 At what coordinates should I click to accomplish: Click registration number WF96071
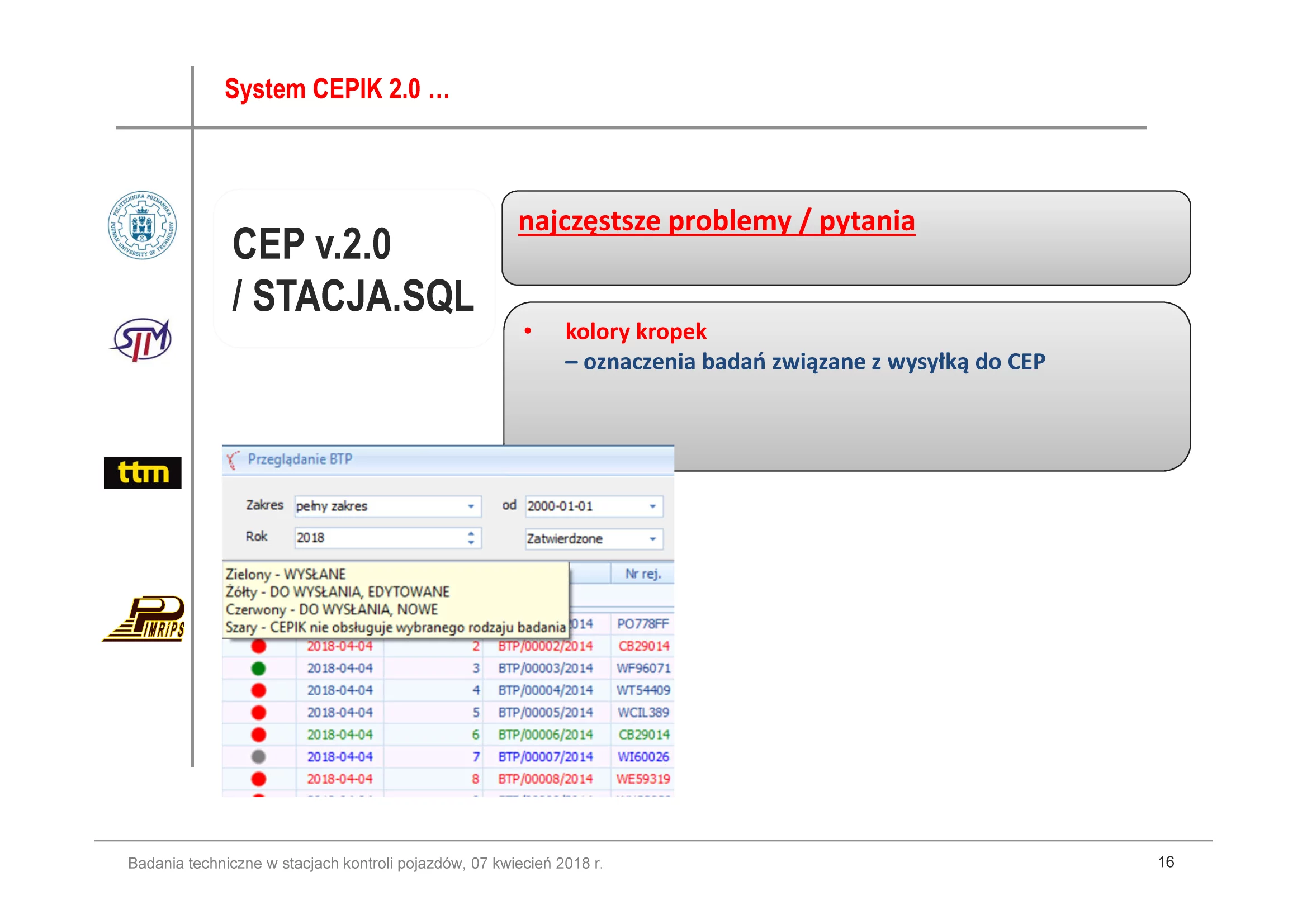click(644, 669)
